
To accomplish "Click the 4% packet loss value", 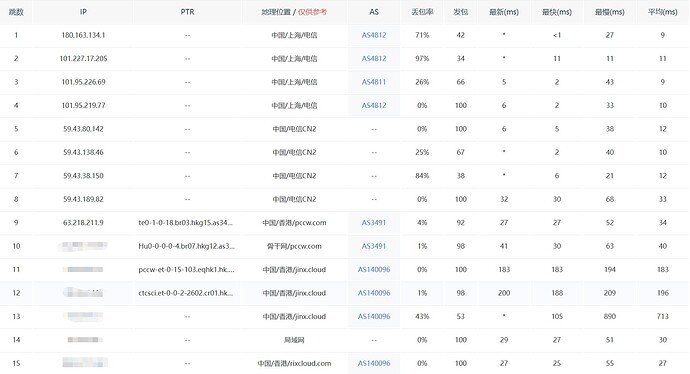I will point(422,223).
